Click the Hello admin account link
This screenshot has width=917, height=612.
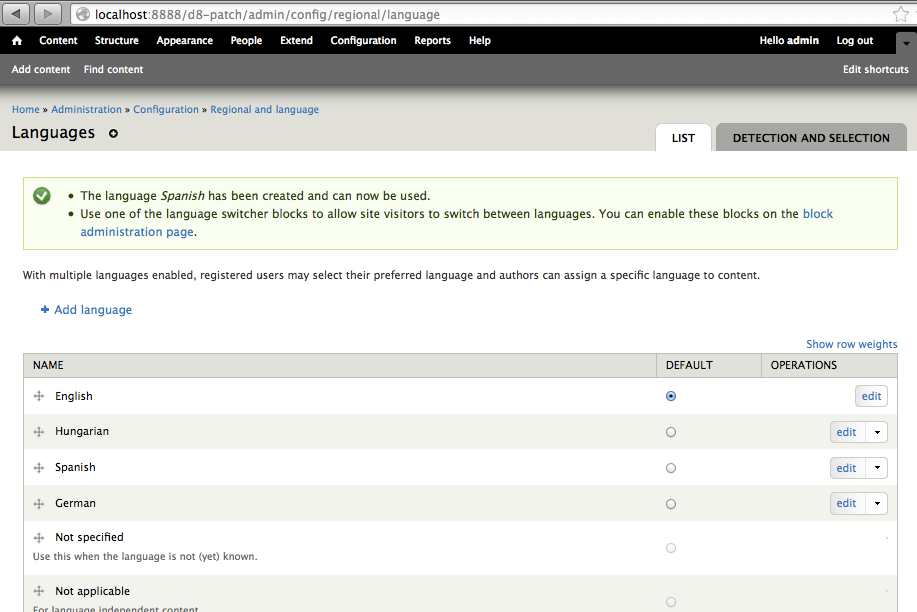[x=789, y=40]
